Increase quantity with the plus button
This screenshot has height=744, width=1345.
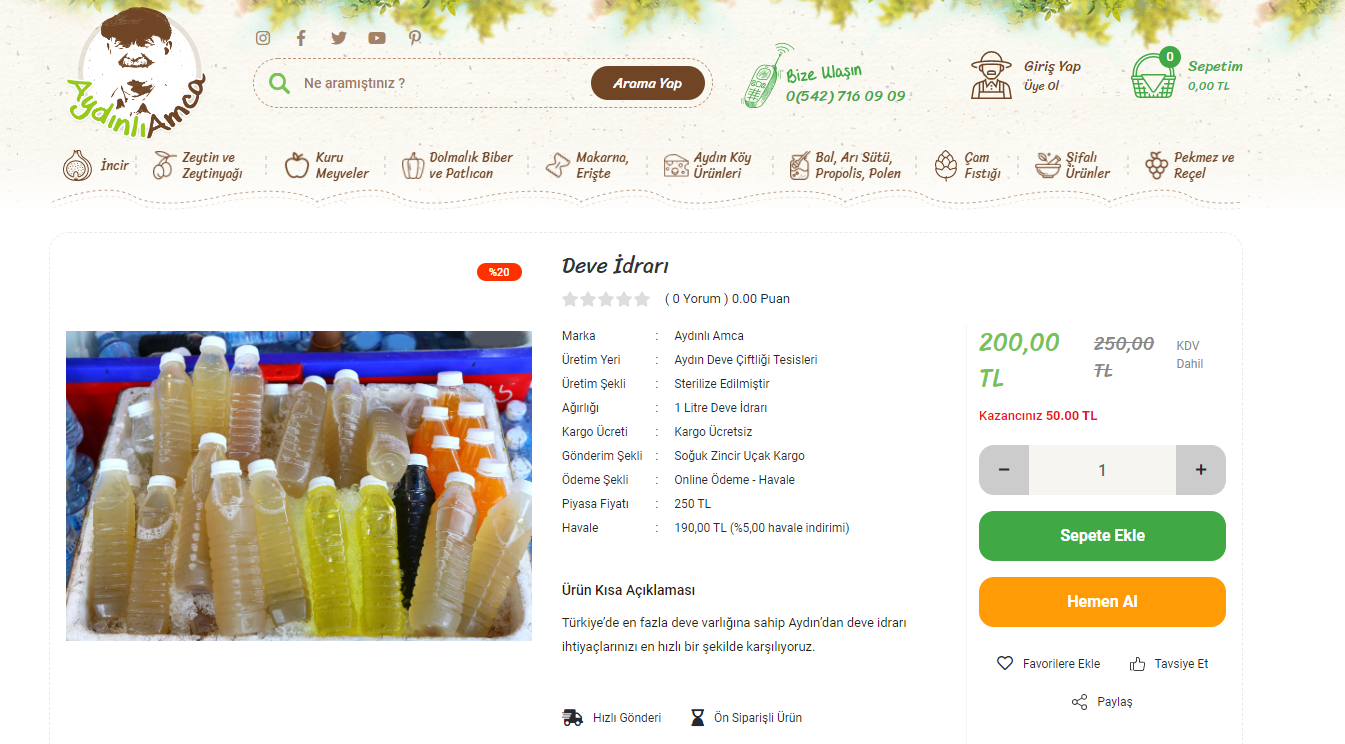pyautogui.click(x=1201, y=470)
